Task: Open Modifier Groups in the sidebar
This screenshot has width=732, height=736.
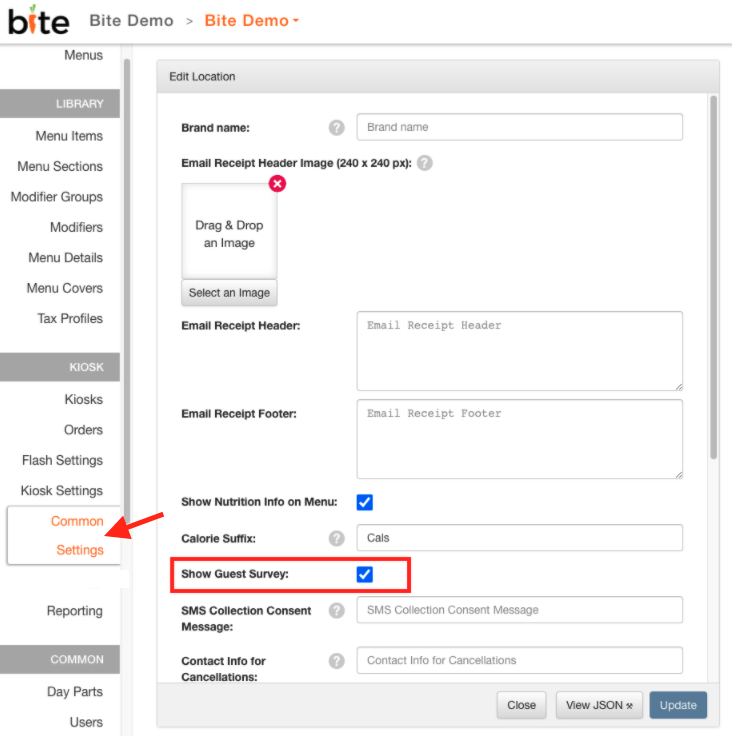Action: 57,197
